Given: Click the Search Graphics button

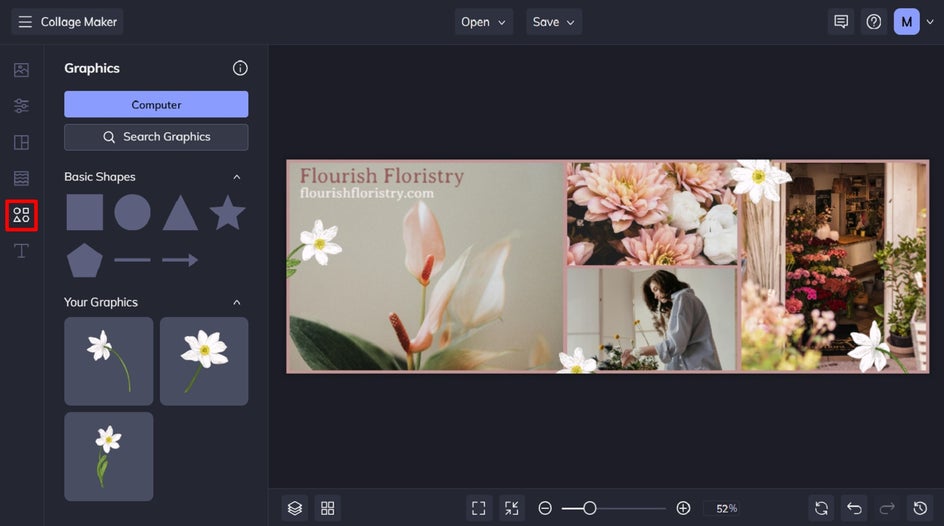Looking at the screenshot, I should point(156,137).
